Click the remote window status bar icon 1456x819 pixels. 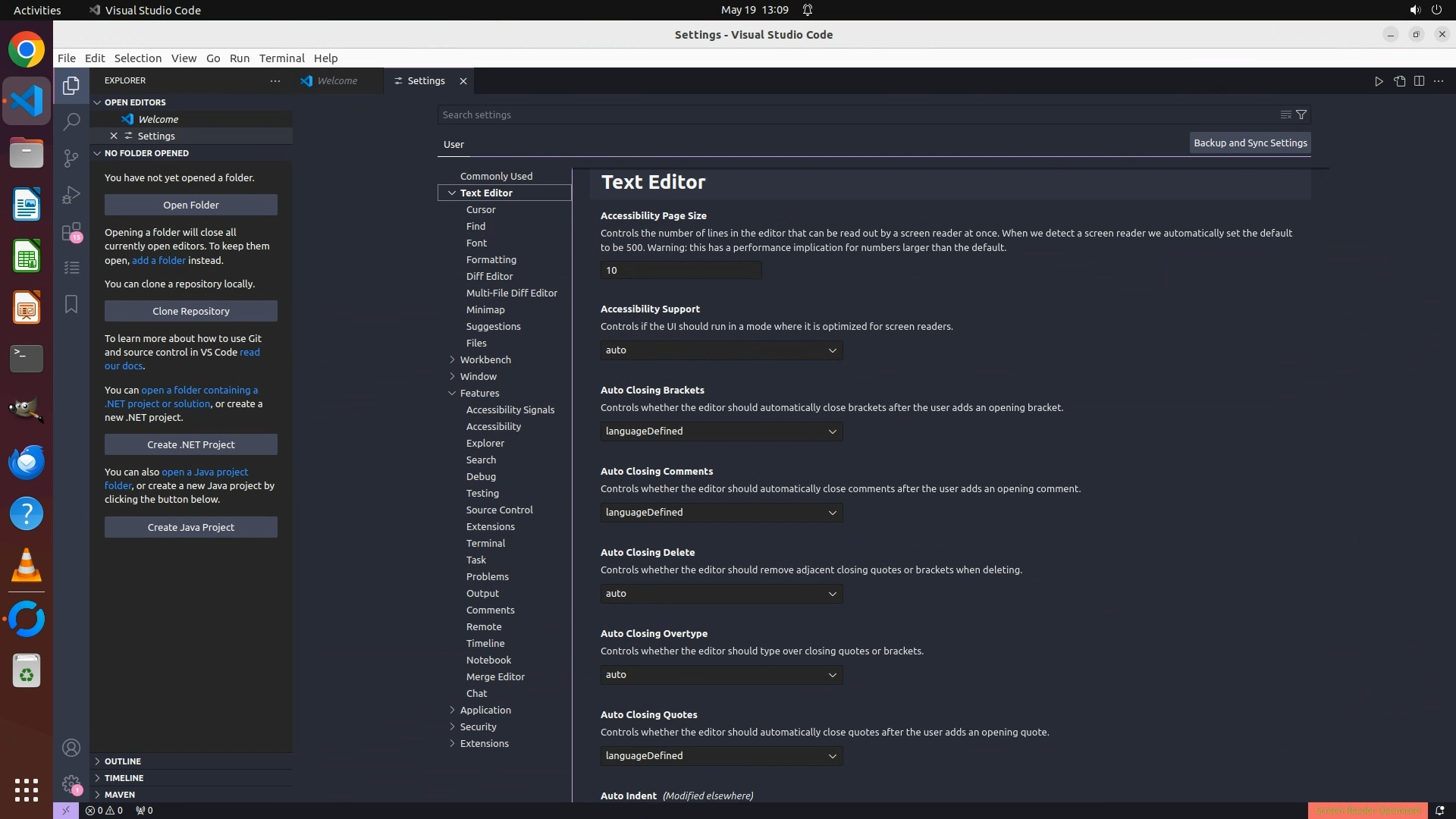[x=65, y=810]
